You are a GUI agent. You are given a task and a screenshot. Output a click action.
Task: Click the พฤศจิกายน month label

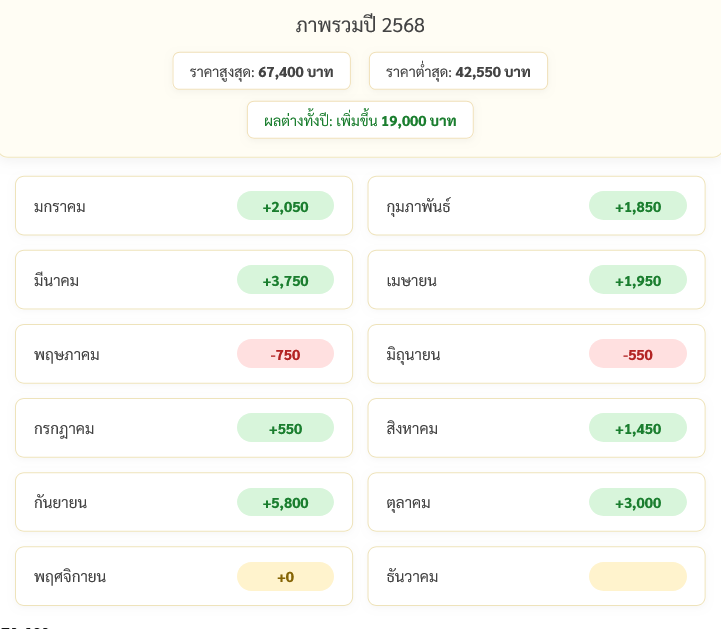click(x=70, y=577)
